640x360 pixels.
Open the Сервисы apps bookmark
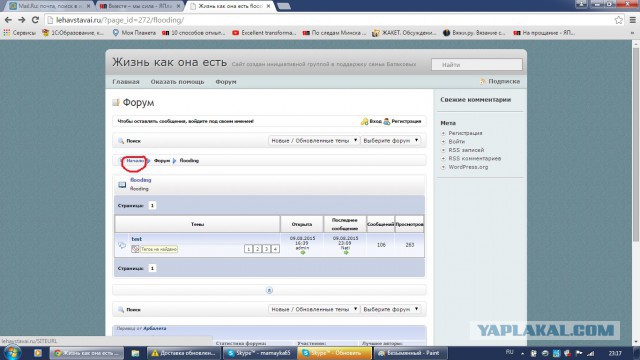[20, 33]
